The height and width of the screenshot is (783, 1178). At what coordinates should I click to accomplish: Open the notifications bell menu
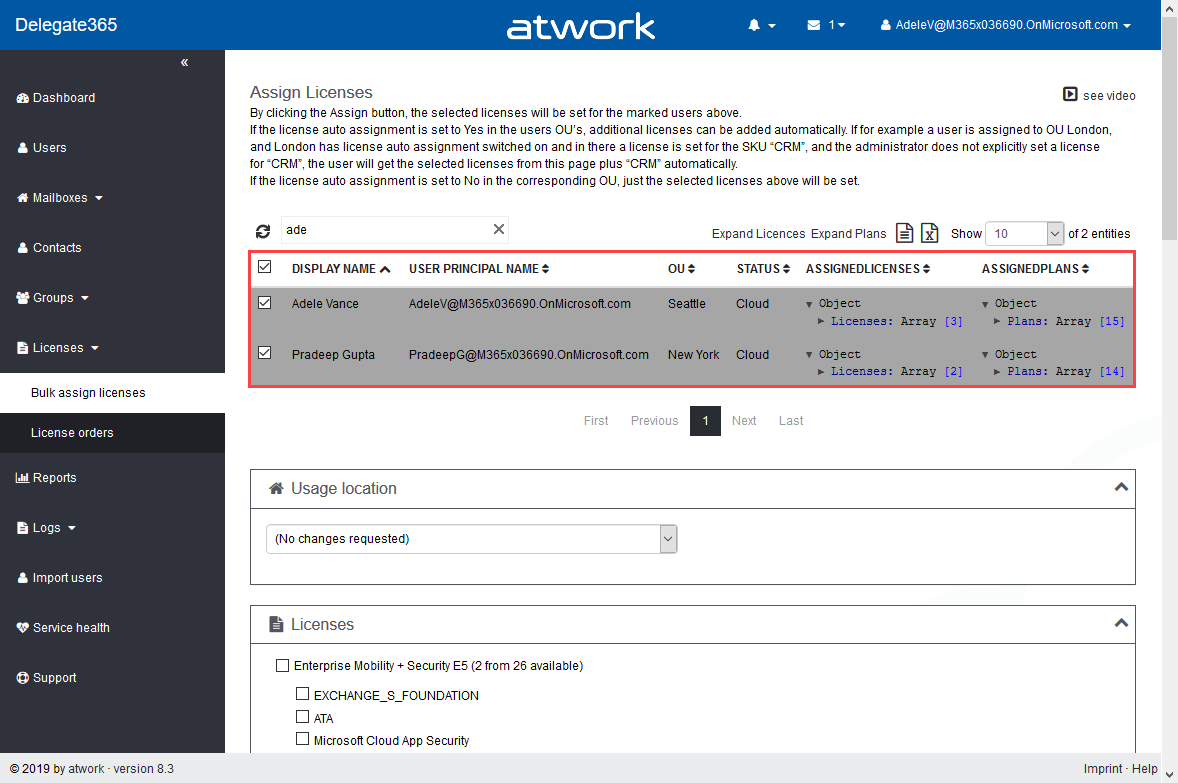pyautogui.click(x=761, y=25)
